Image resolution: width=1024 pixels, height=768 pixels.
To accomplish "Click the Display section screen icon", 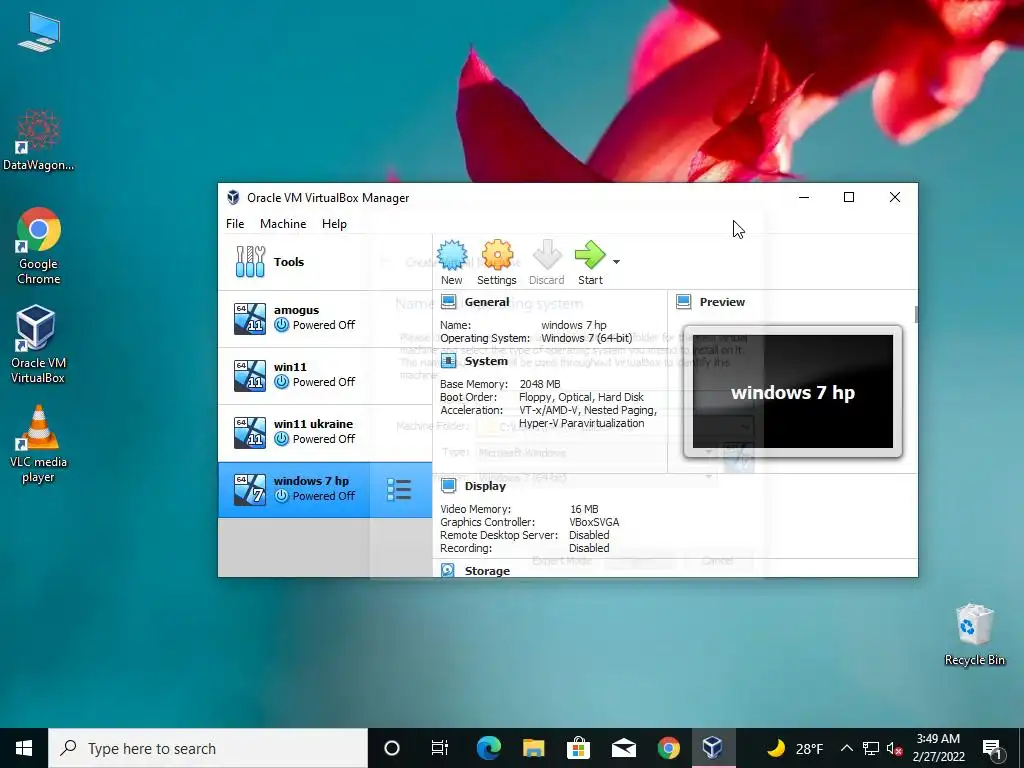I will (x=449, y=485).
